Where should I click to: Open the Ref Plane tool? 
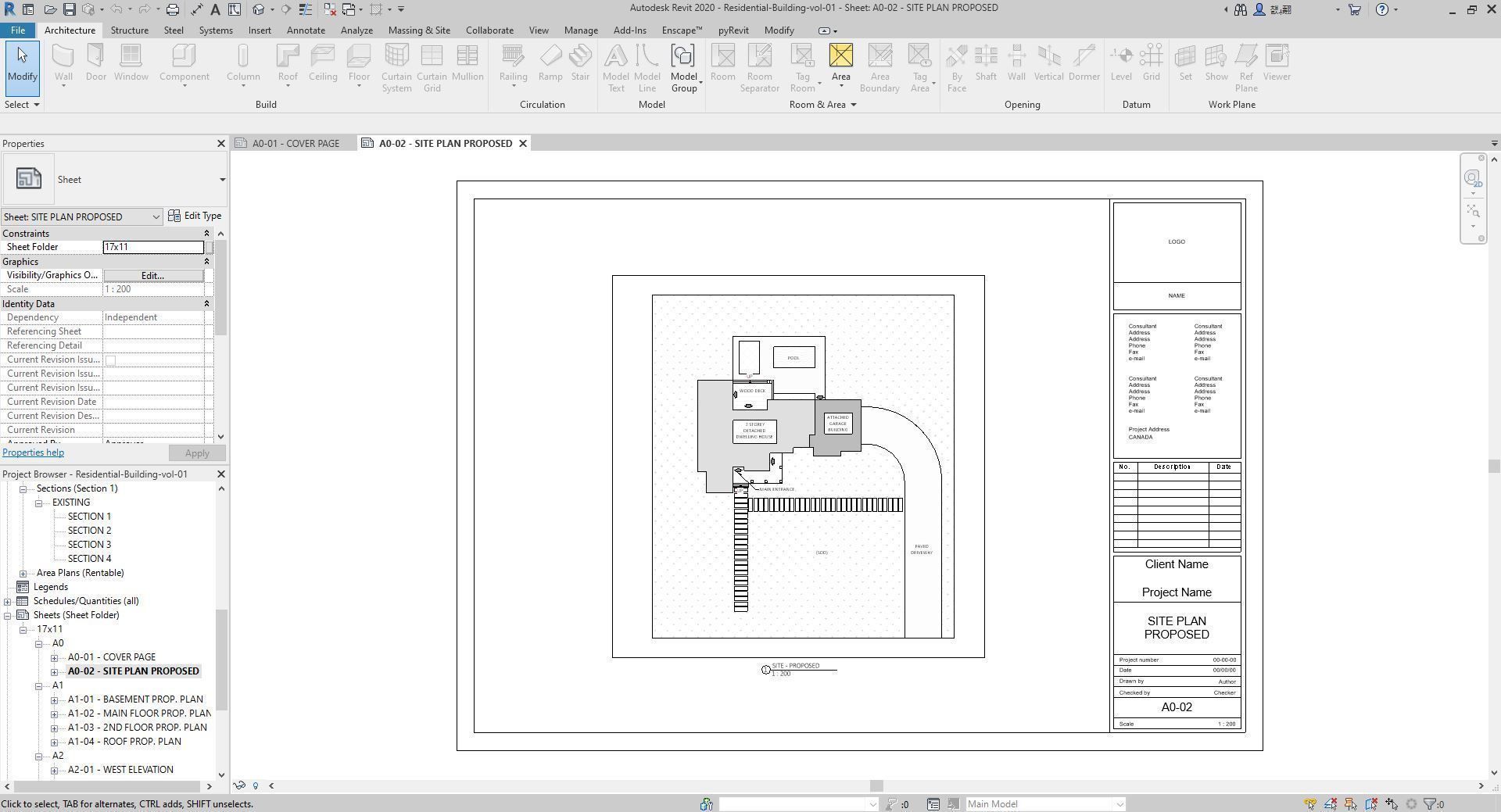tap(1245, 68)
